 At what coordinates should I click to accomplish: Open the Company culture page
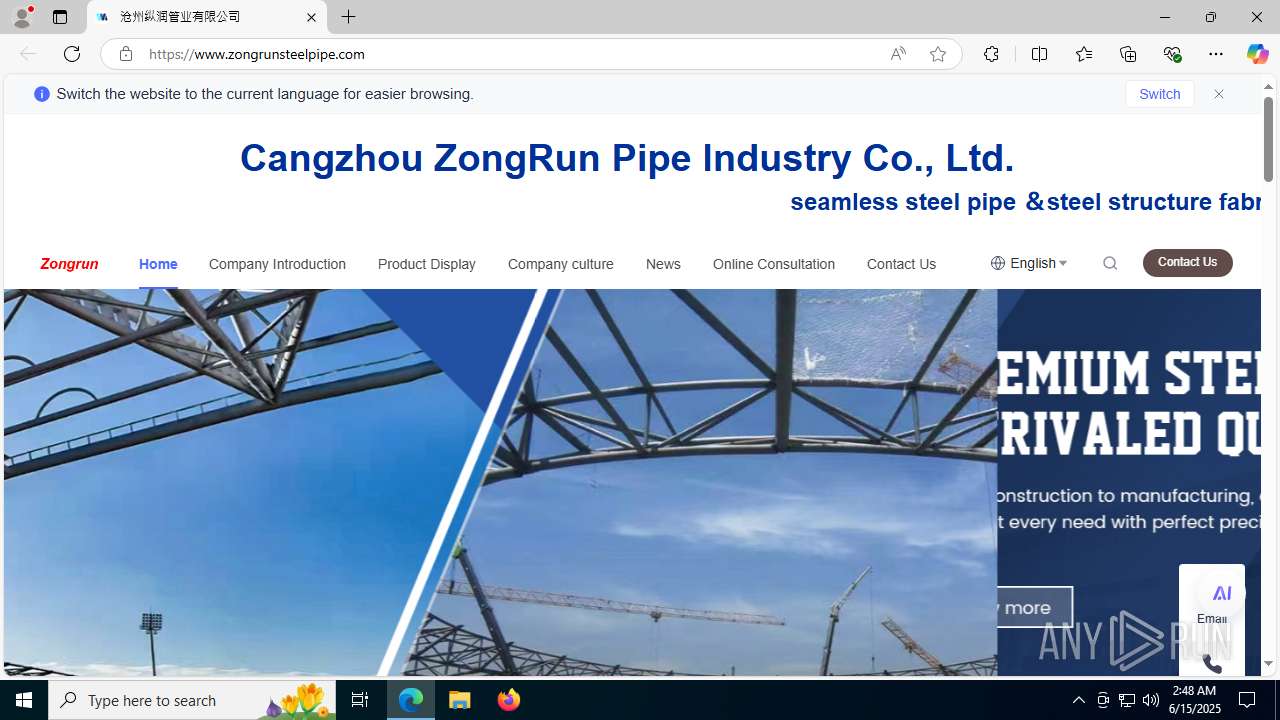tap(561, 264)
